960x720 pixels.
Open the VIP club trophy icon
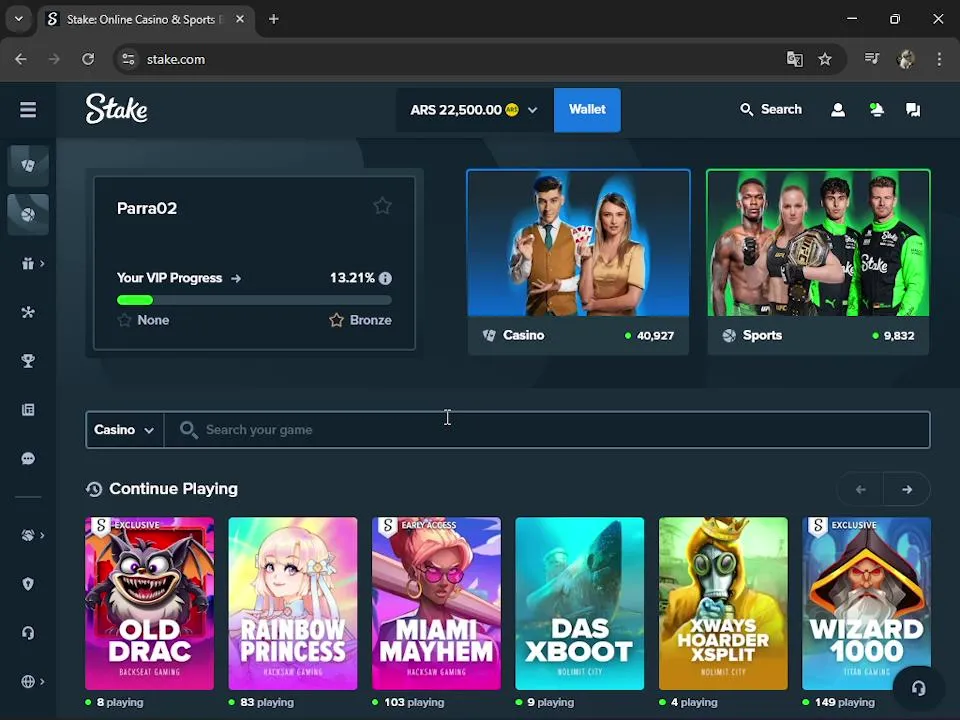(x=28, y=361)
